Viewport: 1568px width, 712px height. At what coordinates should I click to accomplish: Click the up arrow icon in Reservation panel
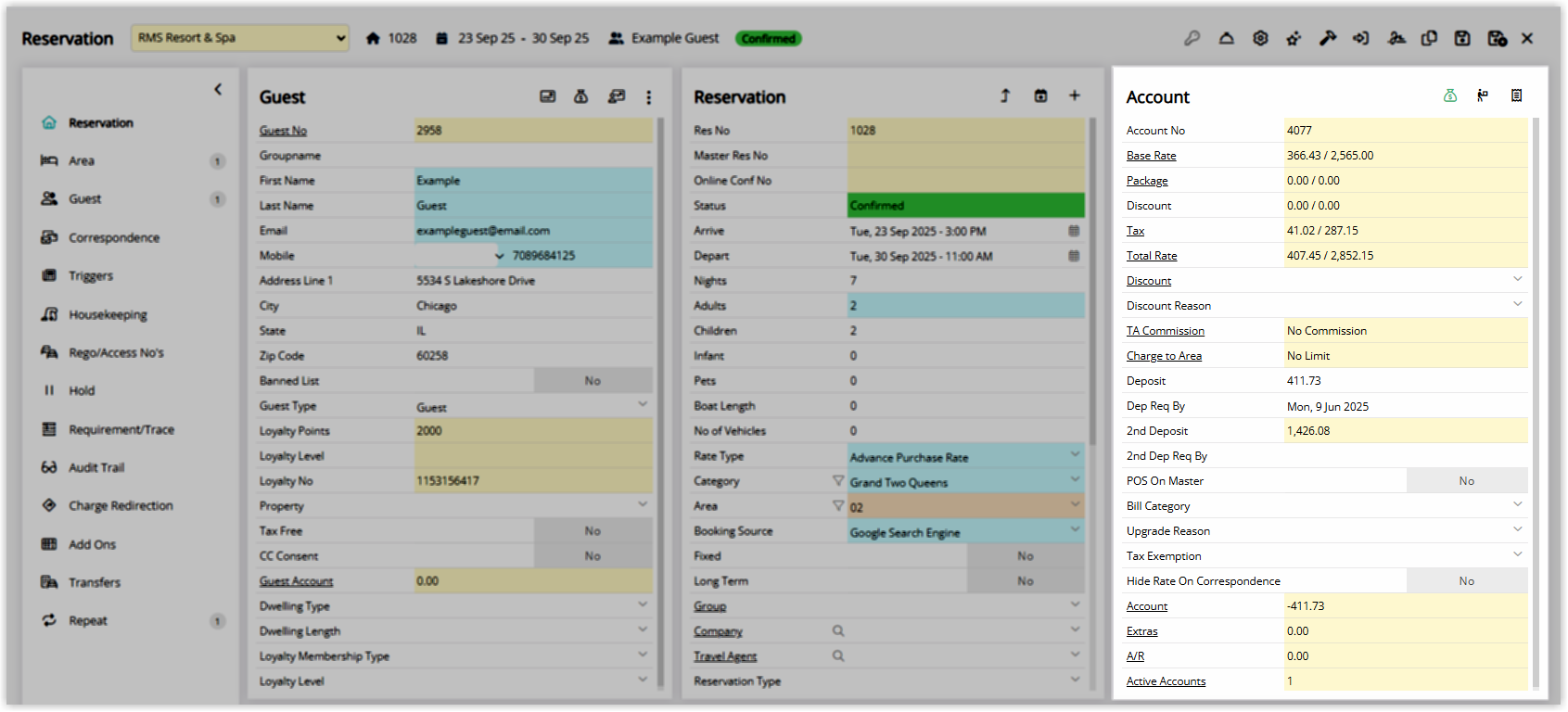pyautogui.click(x=1005, y=95)
